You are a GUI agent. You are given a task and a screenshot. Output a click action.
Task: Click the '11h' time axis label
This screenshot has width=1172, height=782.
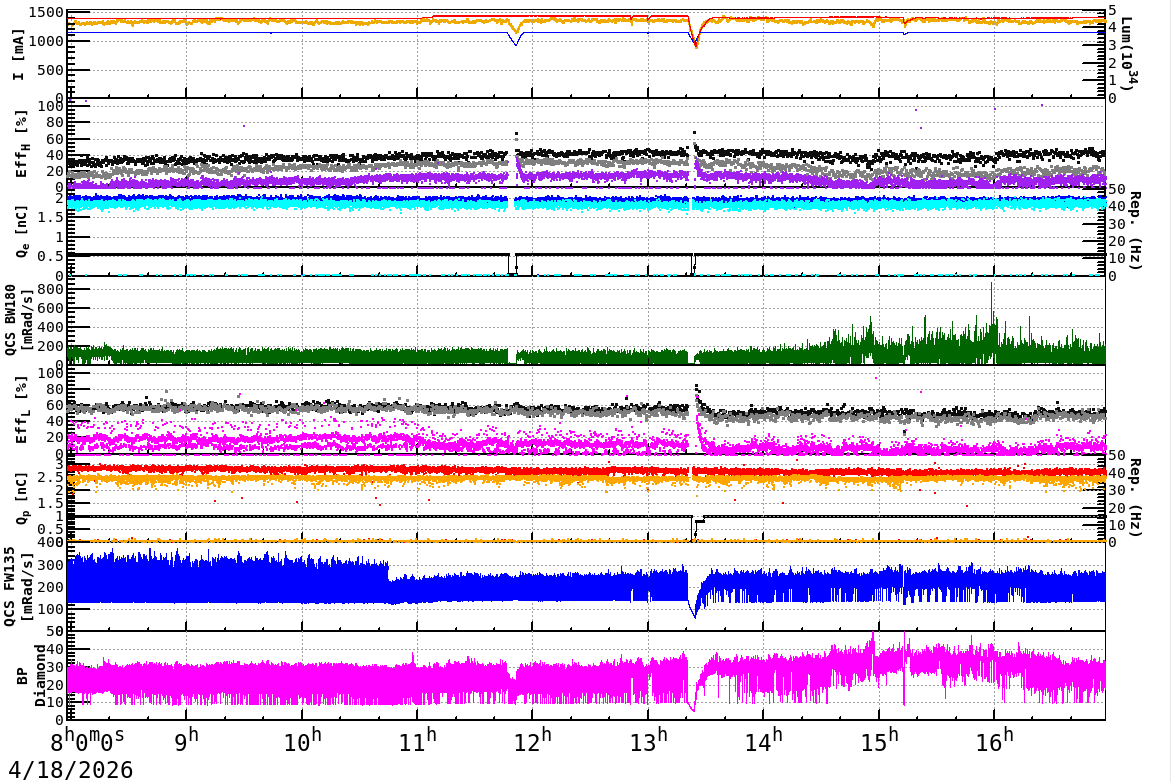tap(417, 740)
